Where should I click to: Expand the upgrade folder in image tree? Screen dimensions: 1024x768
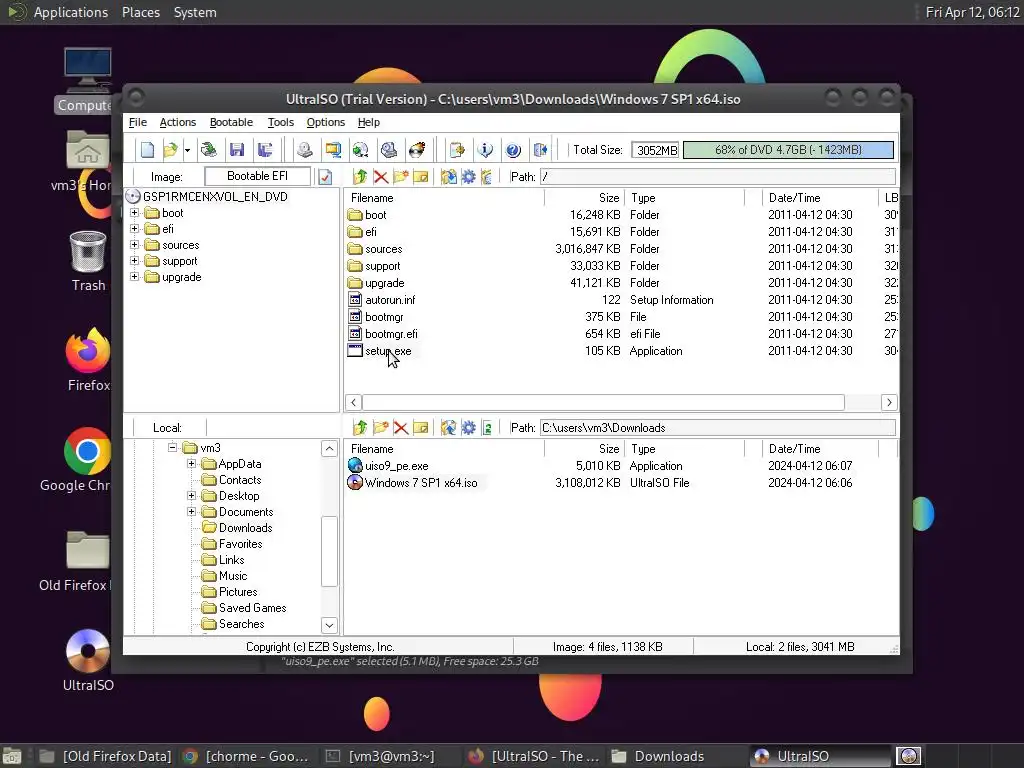[135, 277]
